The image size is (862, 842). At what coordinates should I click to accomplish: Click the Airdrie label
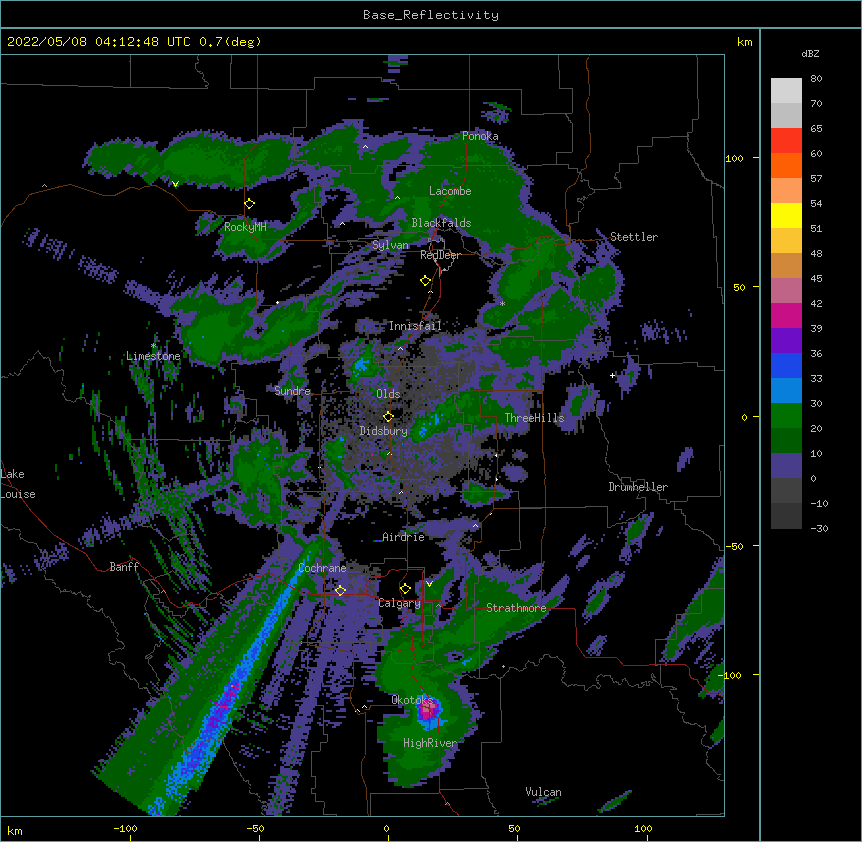click(404, 537)
